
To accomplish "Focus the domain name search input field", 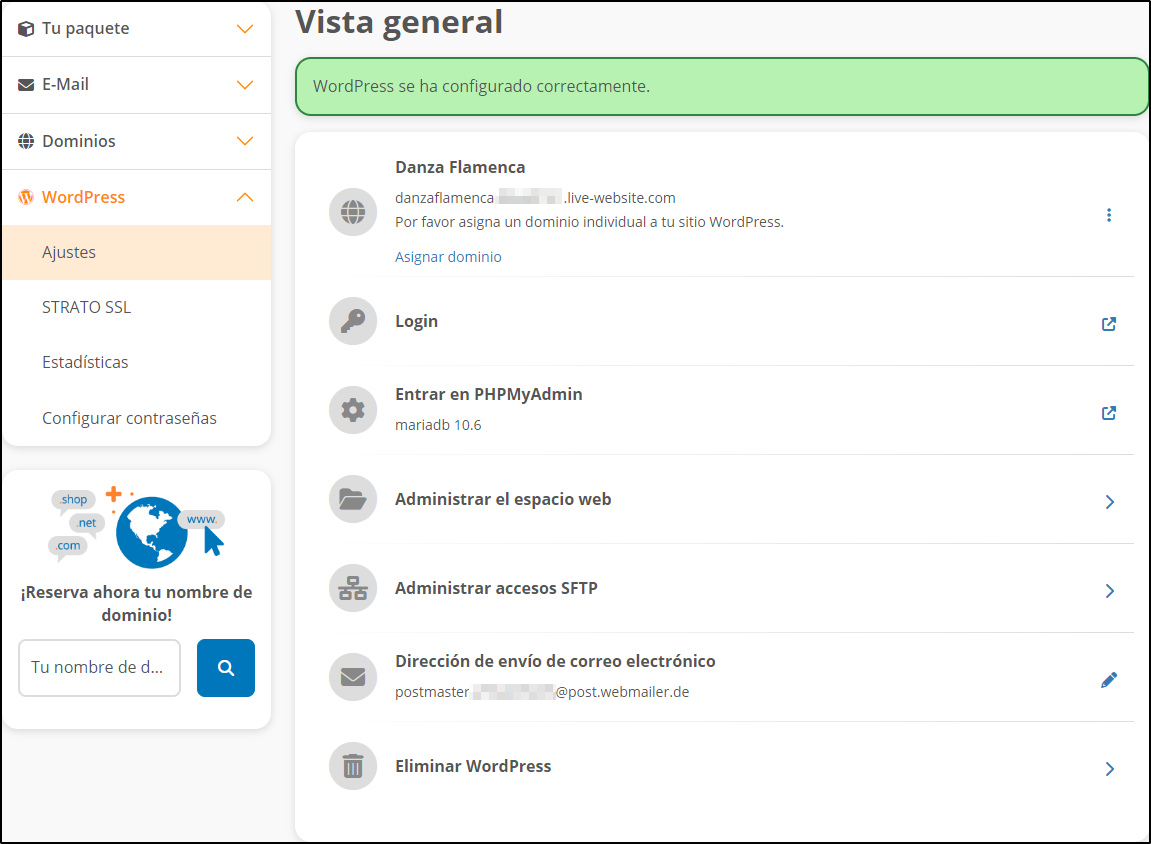I will (99, 667).
